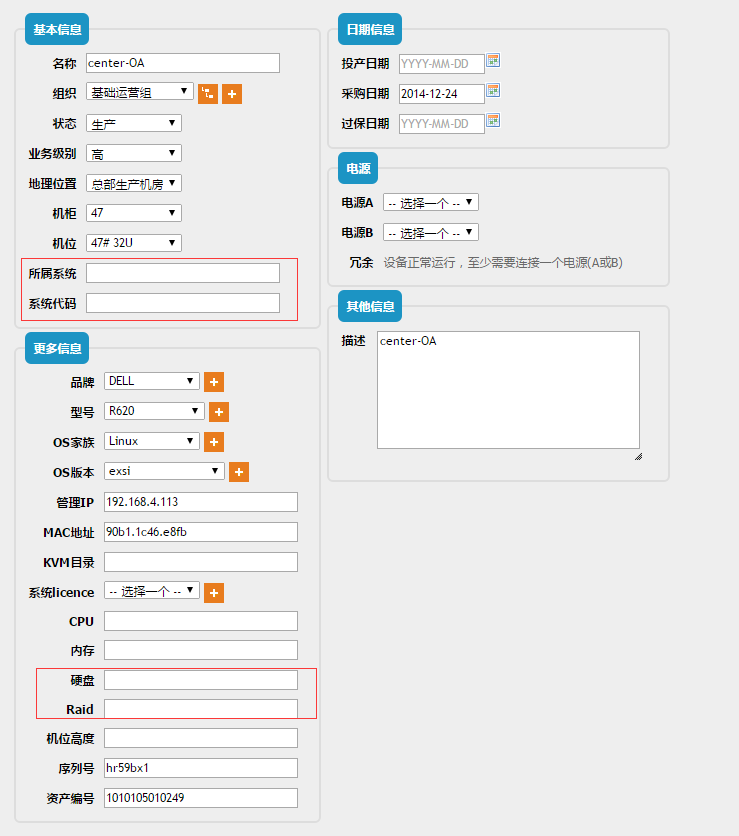Open the 电源A selection dropdown

[431, 203]
